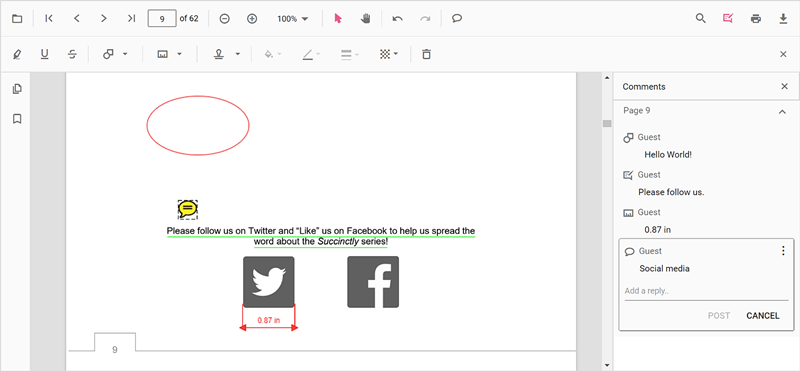Print the document

click(x=756, y=19)
